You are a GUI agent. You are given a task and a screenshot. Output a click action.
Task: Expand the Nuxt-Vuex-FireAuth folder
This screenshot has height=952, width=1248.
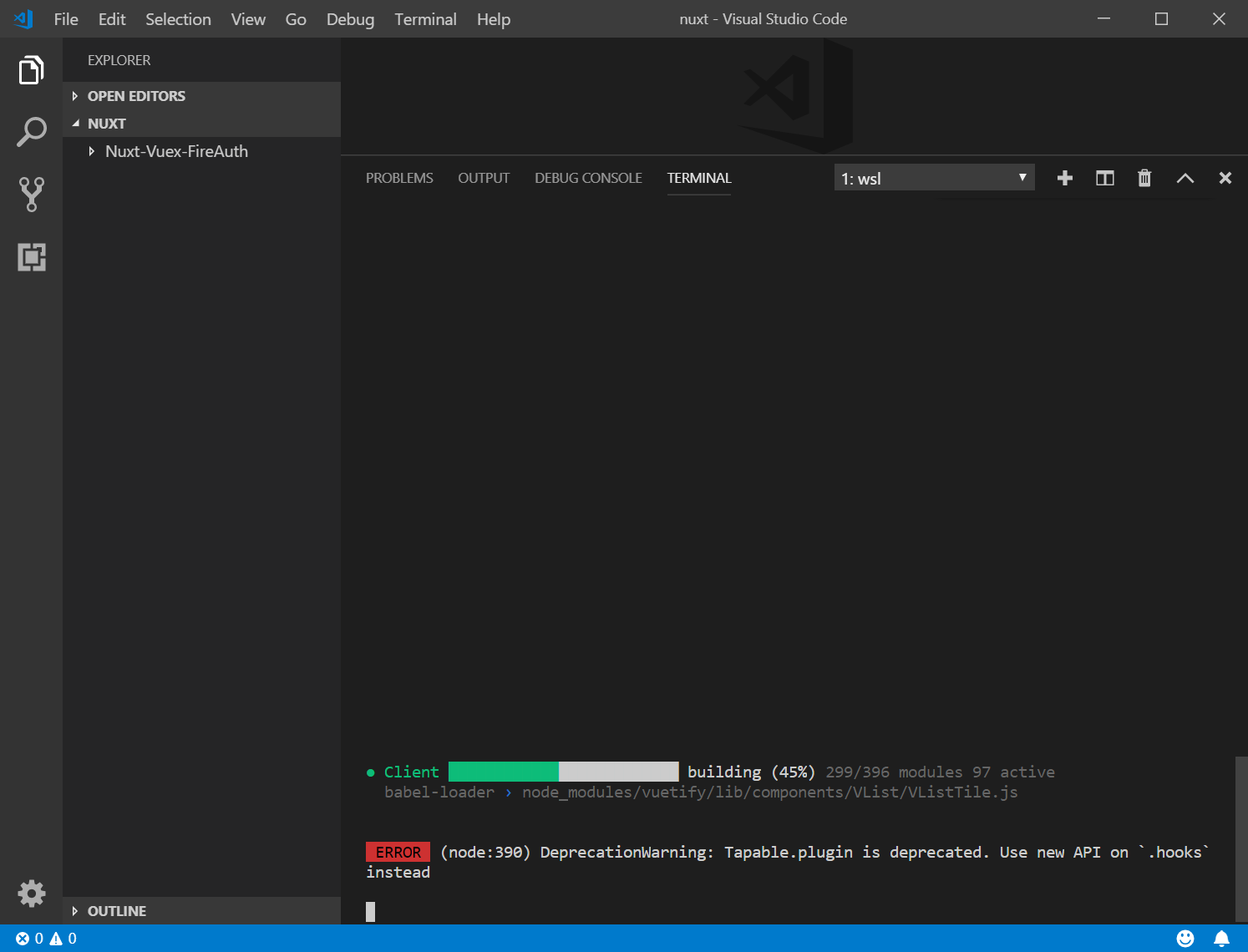click(x=201, y=151)
